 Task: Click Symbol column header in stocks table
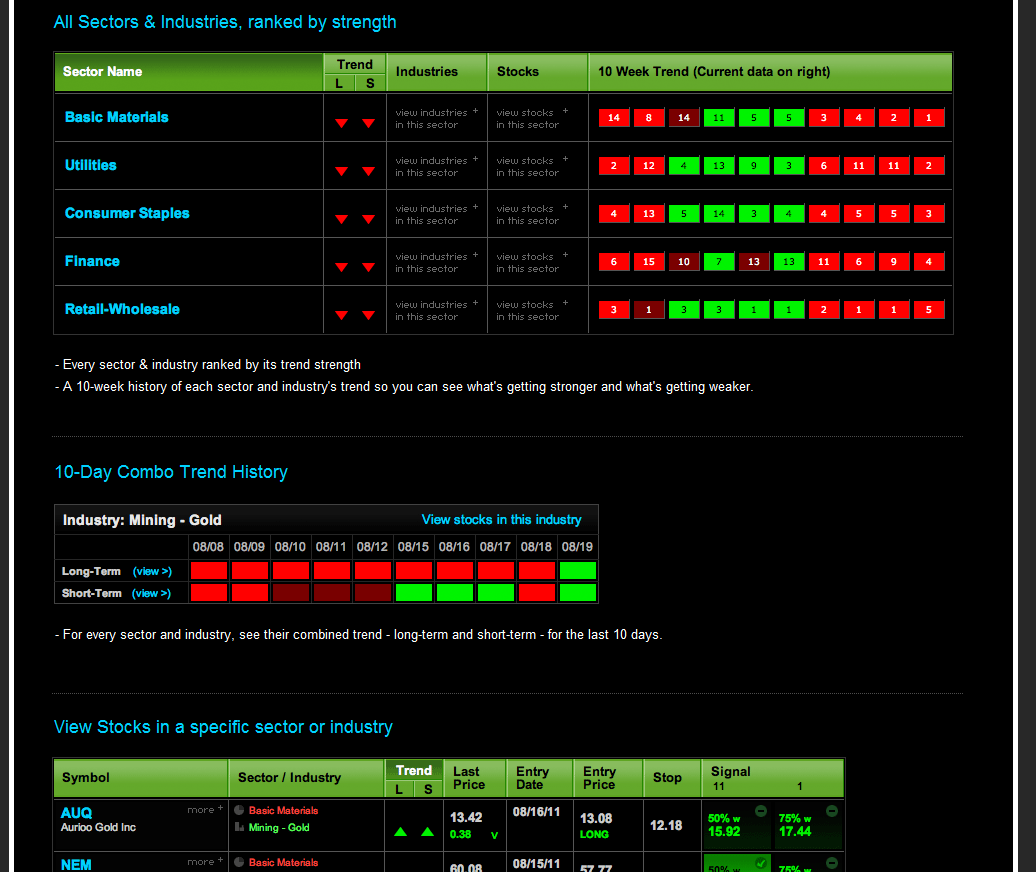[141, 778]
